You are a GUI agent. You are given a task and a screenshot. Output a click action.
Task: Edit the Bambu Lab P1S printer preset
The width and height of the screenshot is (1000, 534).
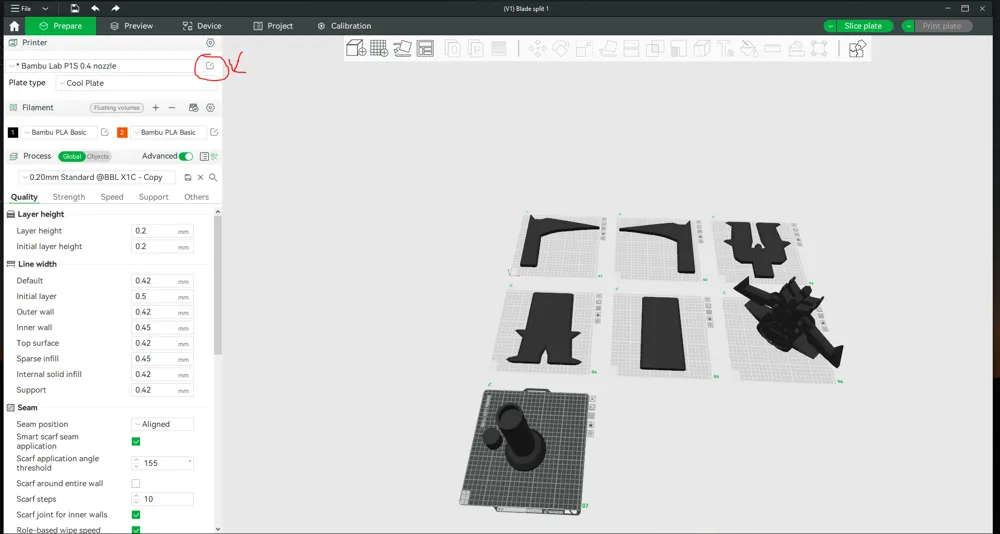pos(210,65)
